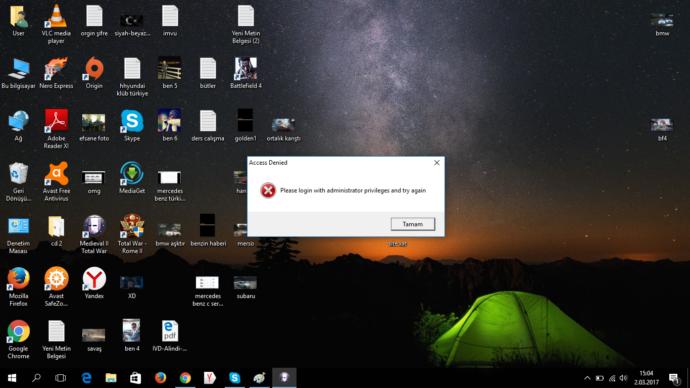The width and height of the screenshot is (690, 388).
Task: Open the Windows Start menu
Action: click(12, 378)
